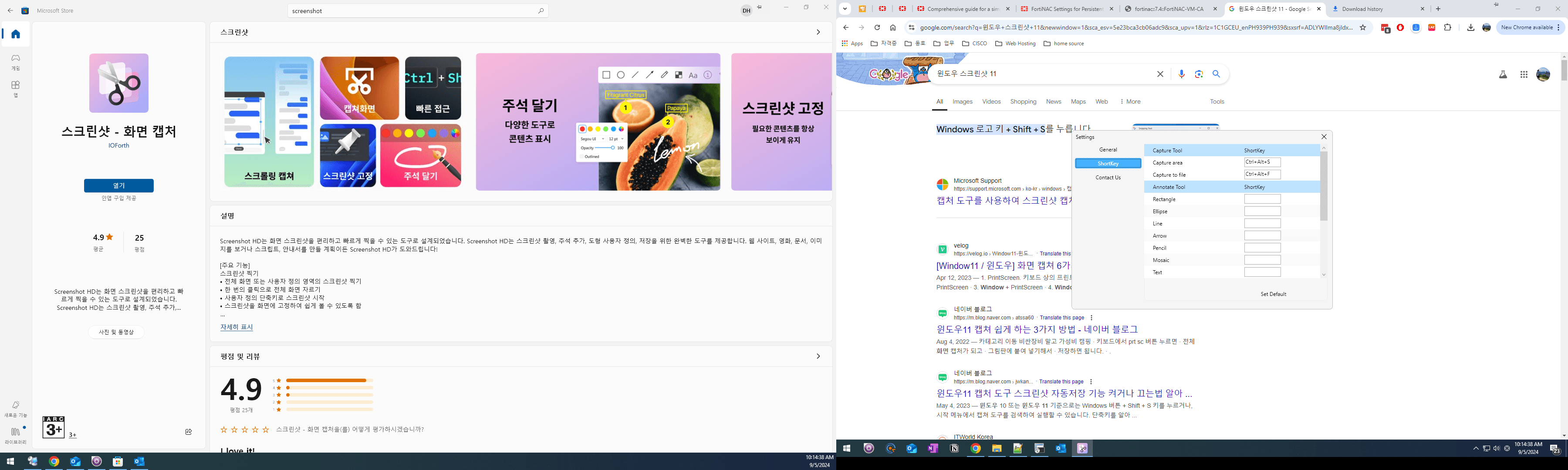Switch to the General tab in Settings
The height and width of the screenshot is (470, 1568).
pyautogui.click(x=1108, y=149)
